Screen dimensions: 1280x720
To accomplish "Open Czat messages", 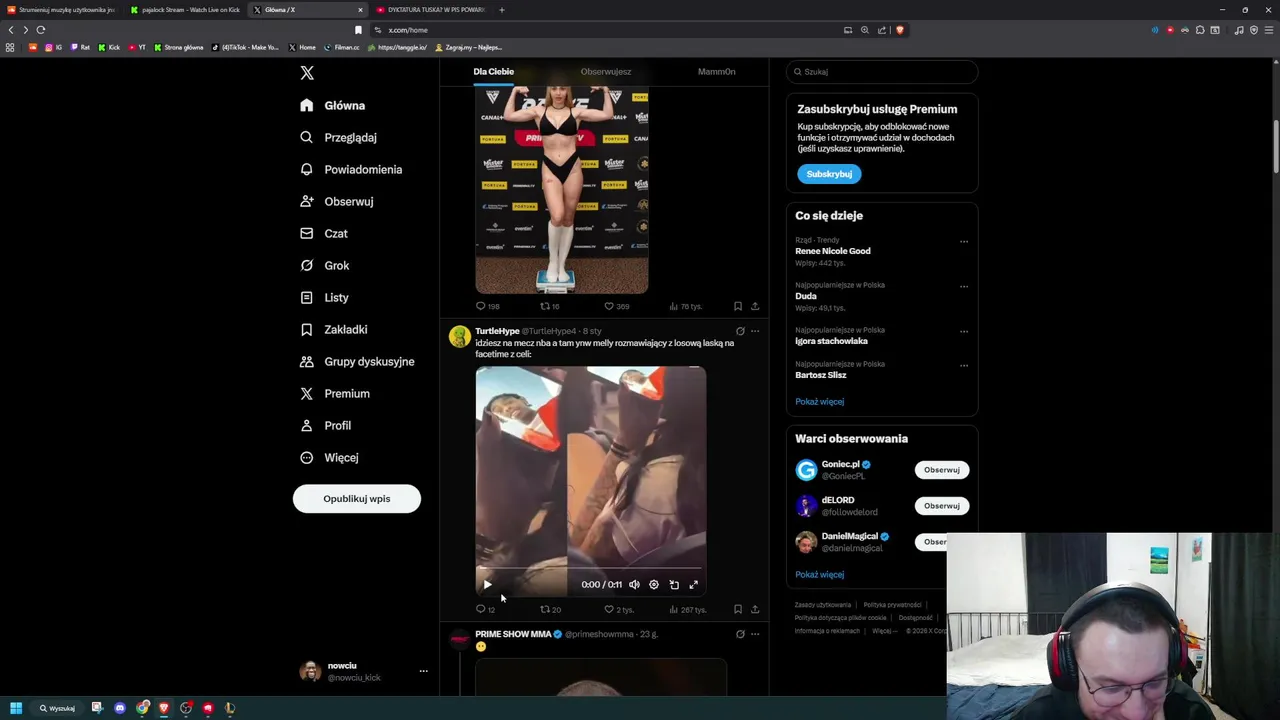I will coord(324,233).
